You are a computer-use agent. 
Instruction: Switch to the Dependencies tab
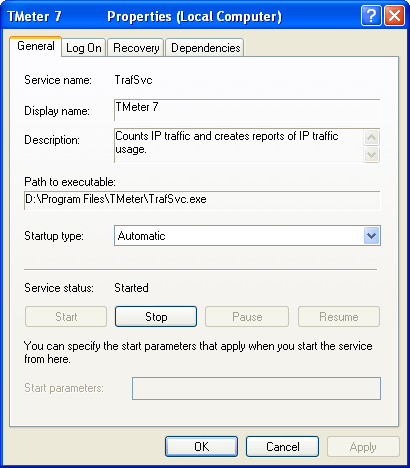click(205, 48)
